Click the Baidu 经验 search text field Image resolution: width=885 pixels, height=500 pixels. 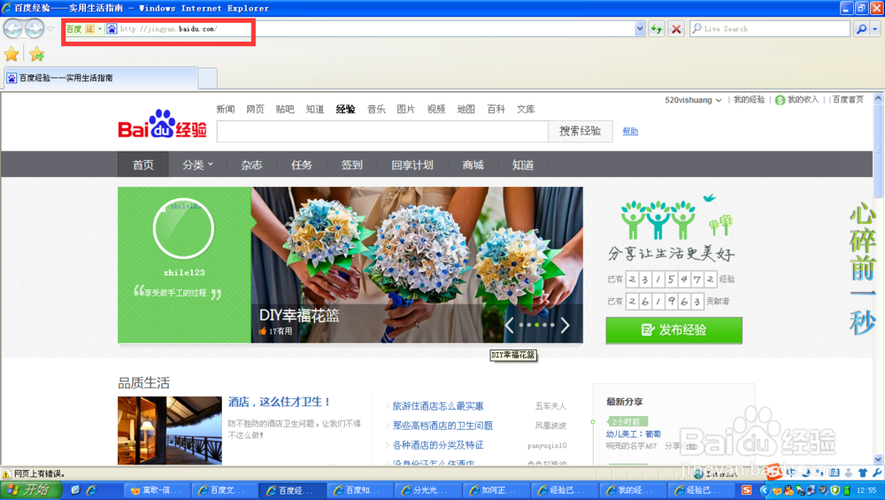[x=383, y=131]
